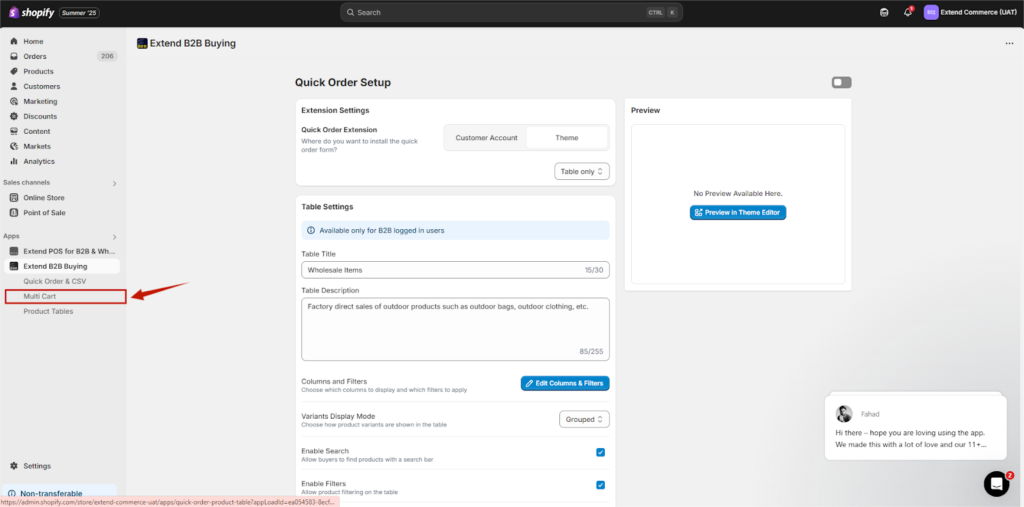Click the Table Description text area
1024x507 pixels.
point(455,329)
